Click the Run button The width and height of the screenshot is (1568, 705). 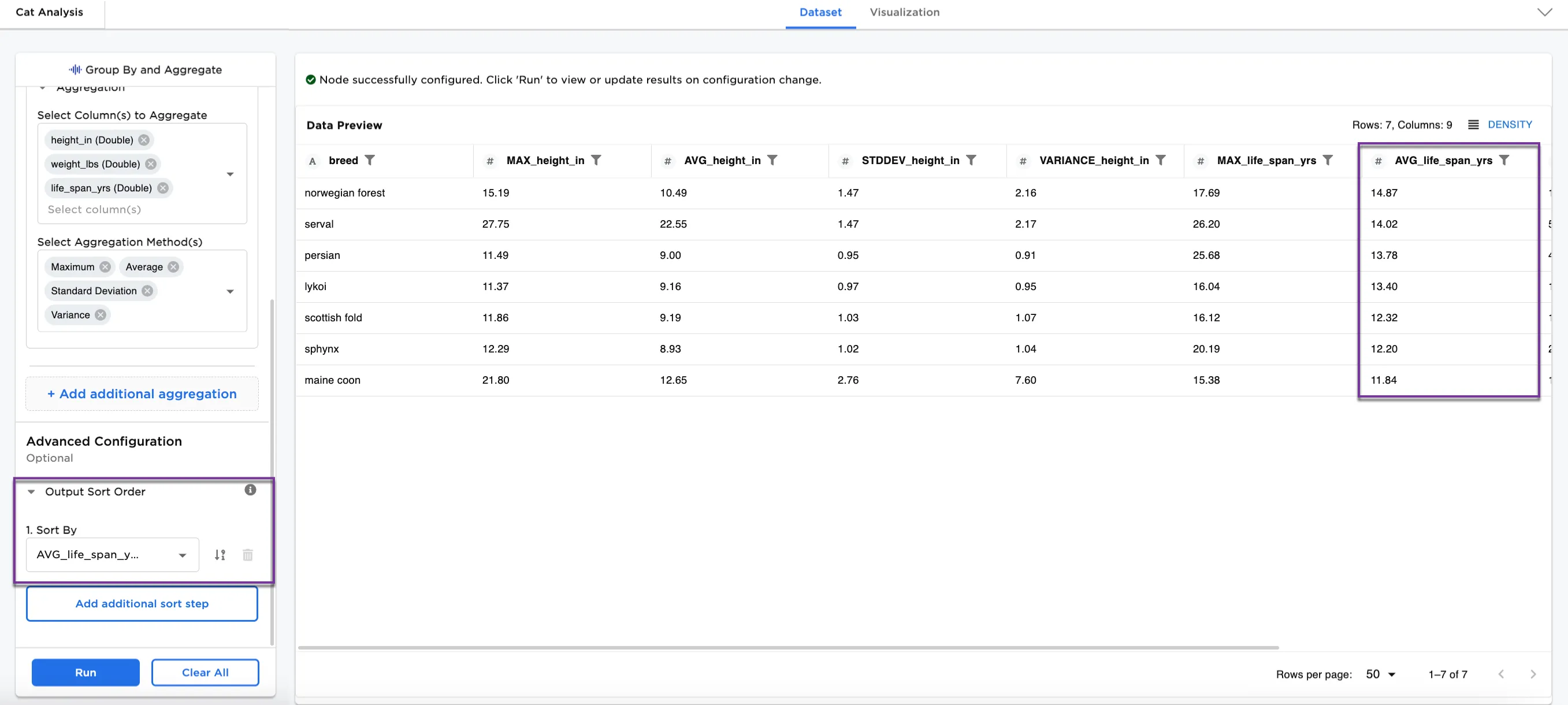coord(86,672)
